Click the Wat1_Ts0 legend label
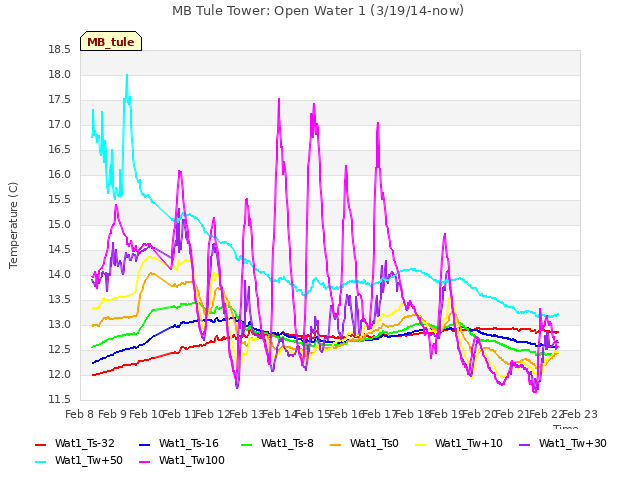The image size is (640, 480). click(x=374, y=443)
